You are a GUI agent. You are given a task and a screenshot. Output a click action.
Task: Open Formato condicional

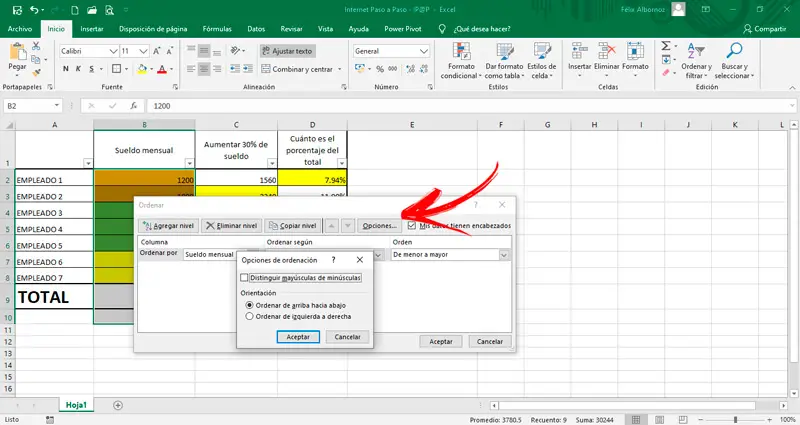(x=461, y=61)
